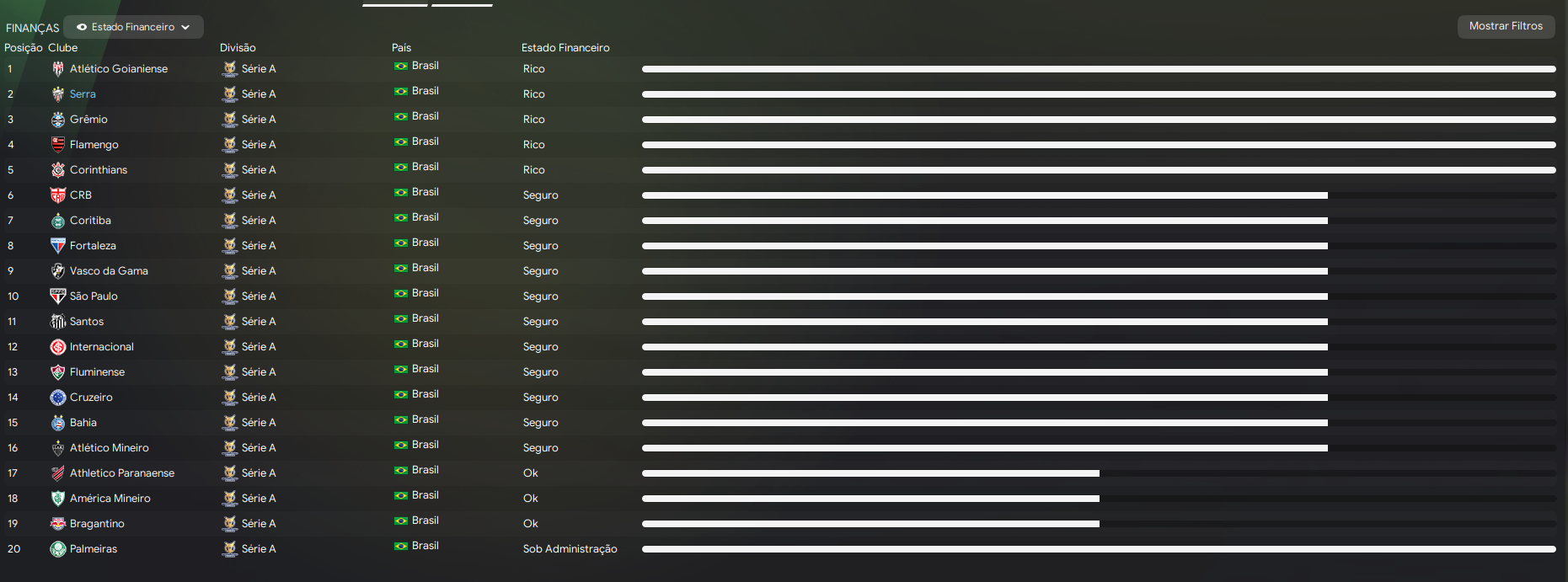Click the Brazil flag icon in Santos row
This screenshot has width=1568, height=582.
point(401,318)
